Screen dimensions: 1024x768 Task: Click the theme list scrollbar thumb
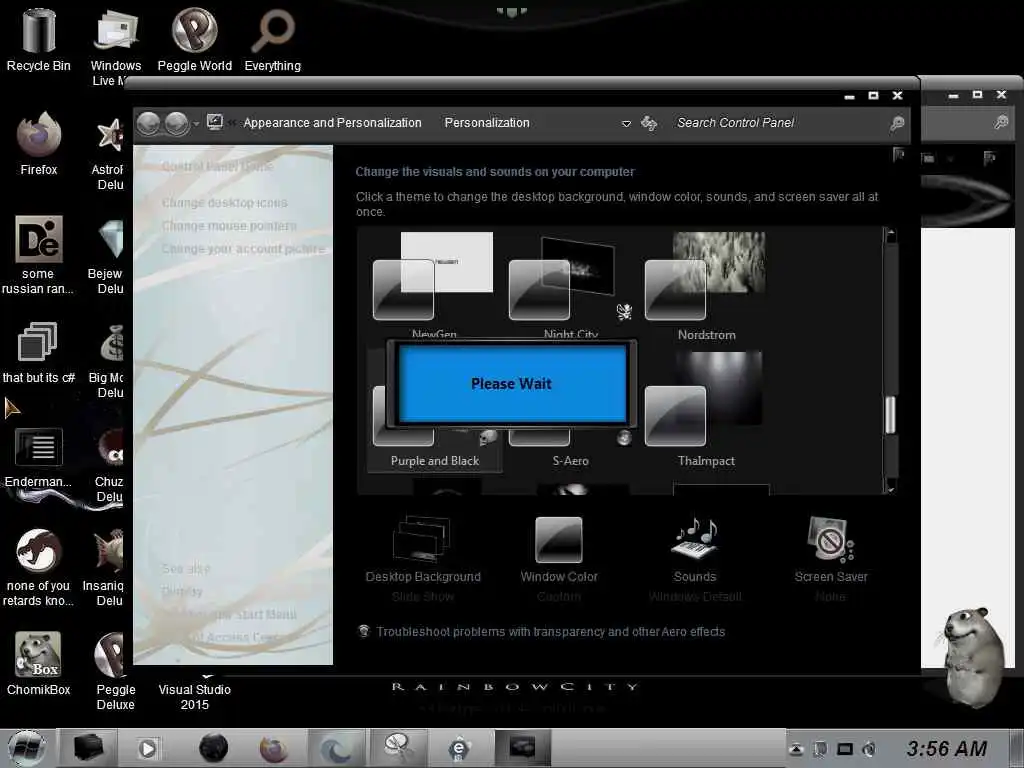pos(890,415)
